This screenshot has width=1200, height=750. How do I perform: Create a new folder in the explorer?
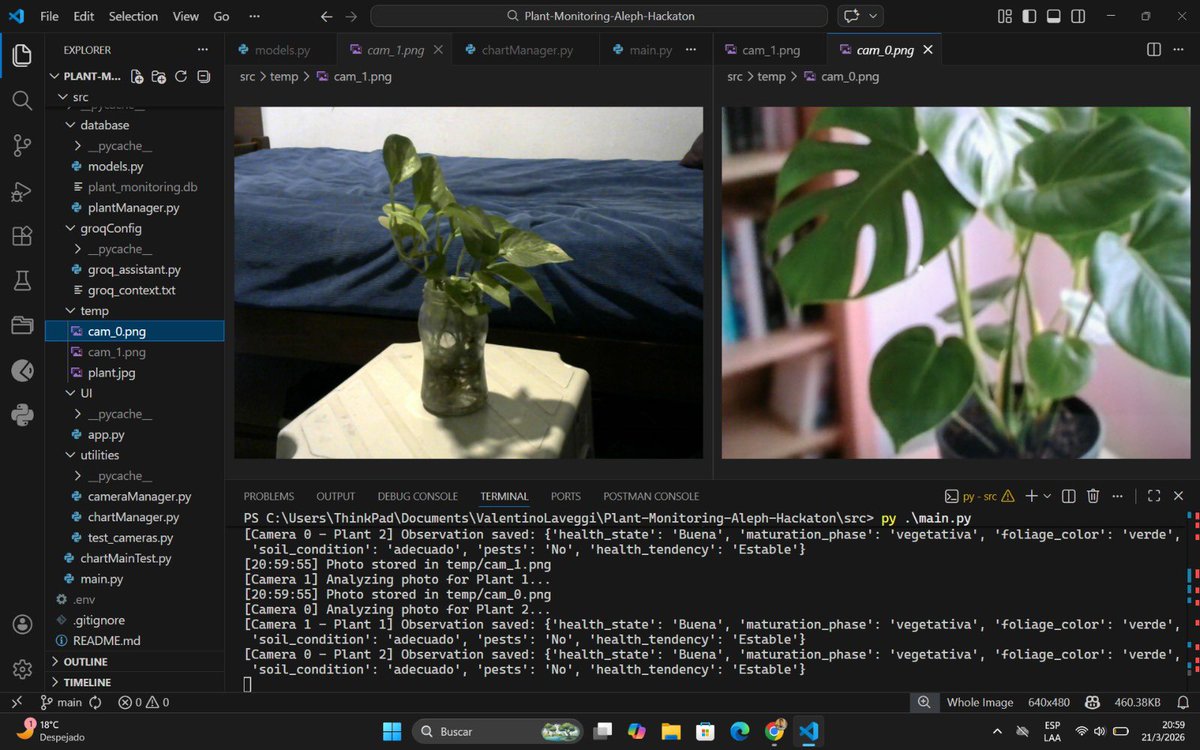pyautogui.click(x=159, y=76)
